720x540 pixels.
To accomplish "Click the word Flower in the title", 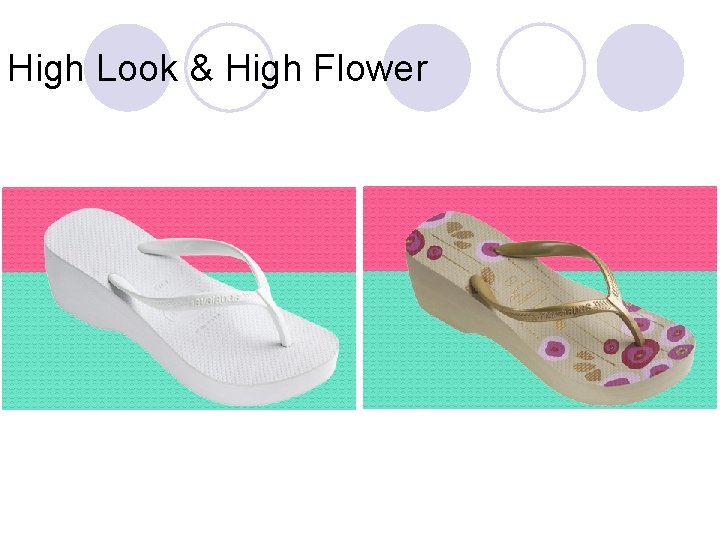I will pos(371,68).
